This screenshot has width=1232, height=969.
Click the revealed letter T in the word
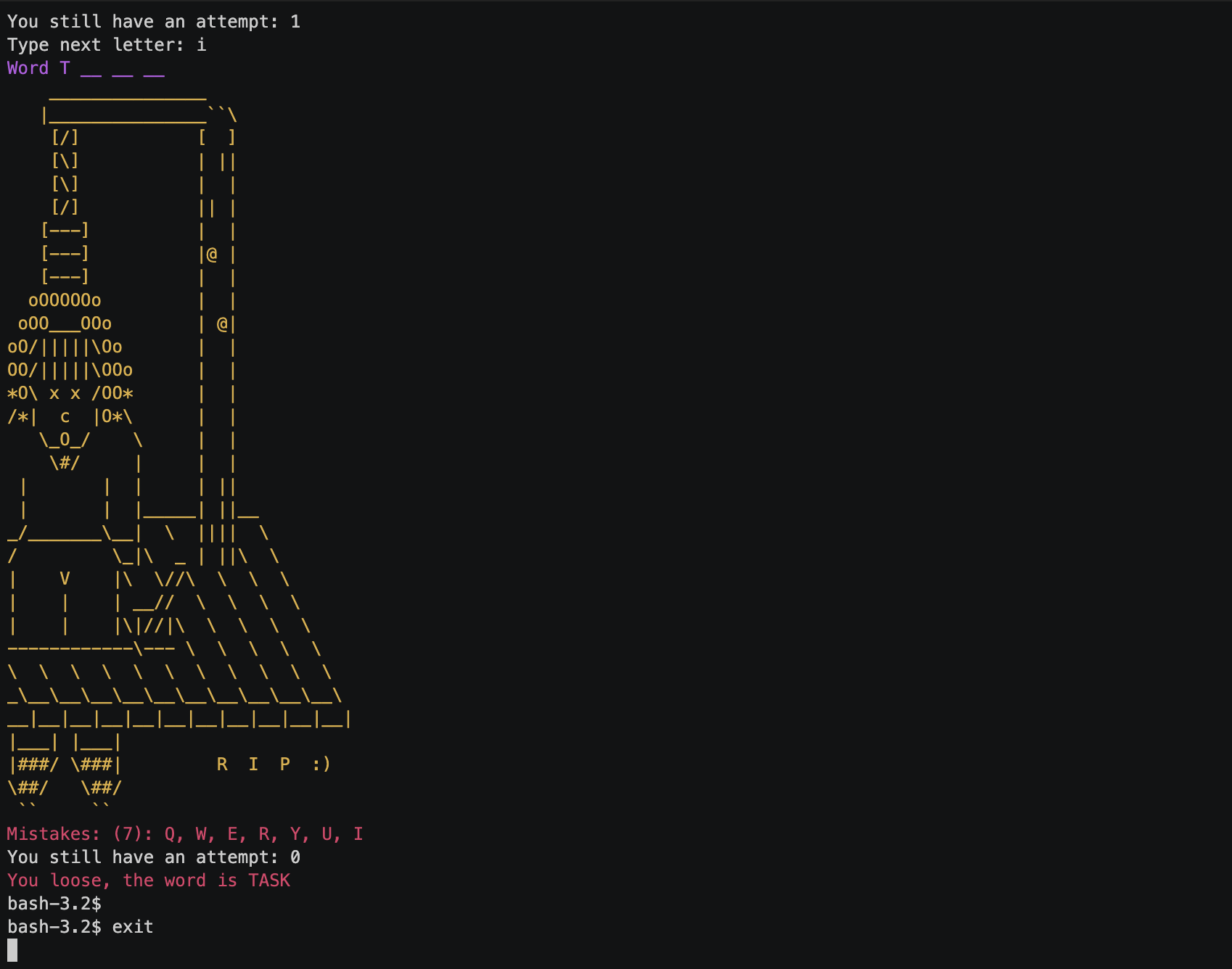click(x=65, y=67)
